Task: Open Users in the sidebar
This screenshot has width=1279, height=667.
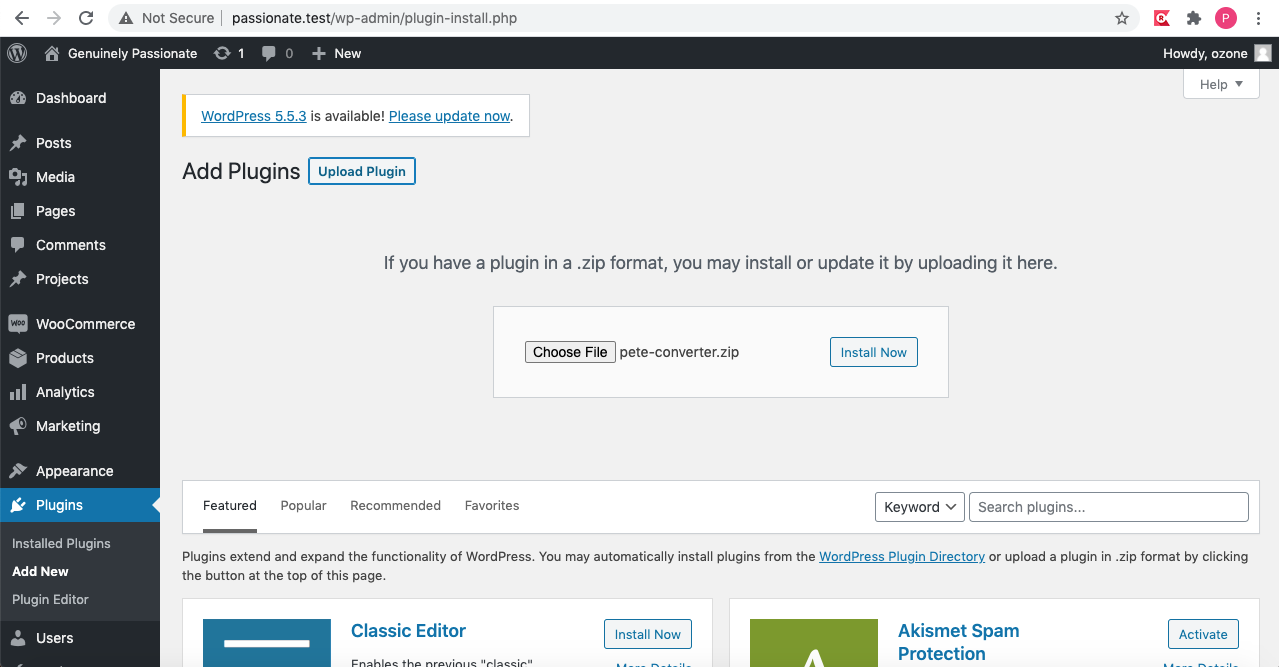Action: click(x=54, y=638)
